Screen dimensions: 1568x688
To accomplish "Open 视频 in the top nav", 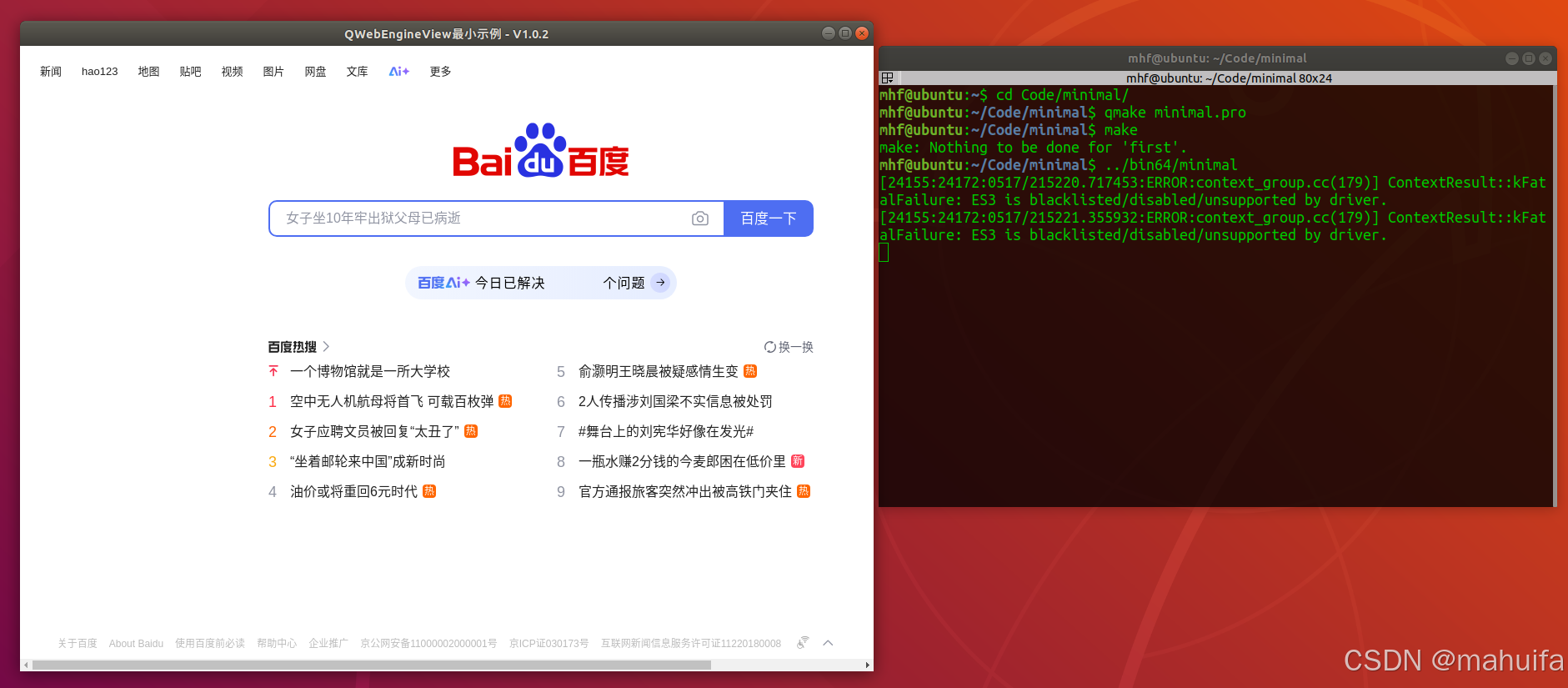I will [x=232, y=72].
